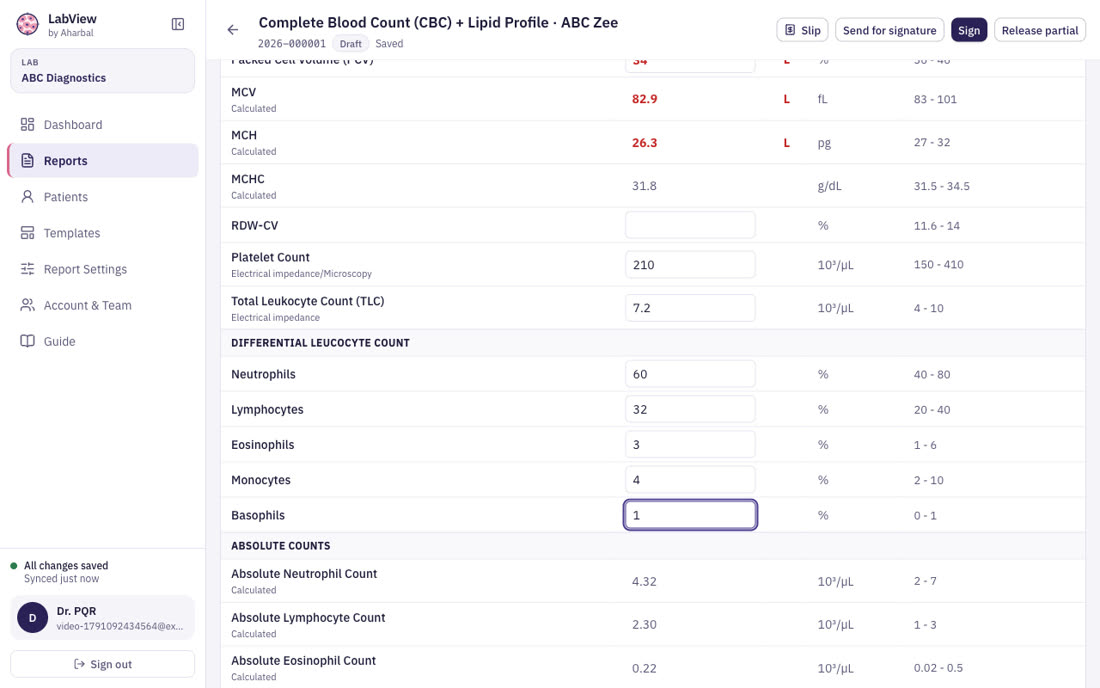Click the Platelet Count input field
This screenshot has width=1100, height=688.
pos(690,265)
